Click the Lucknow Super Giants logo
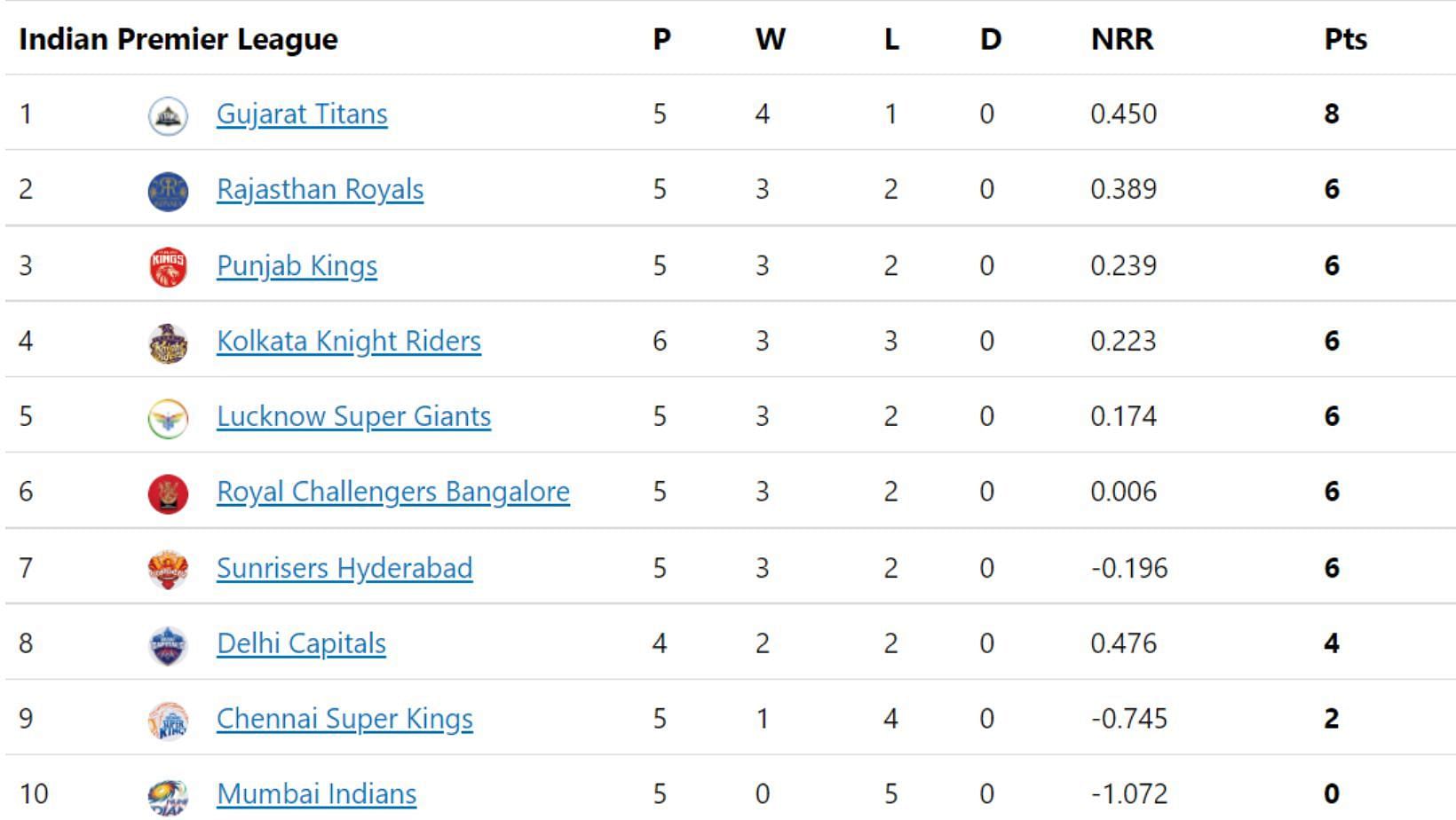The height and width of the screenshot is (820, 1456). pyautogui.click(x=168, y=417)
